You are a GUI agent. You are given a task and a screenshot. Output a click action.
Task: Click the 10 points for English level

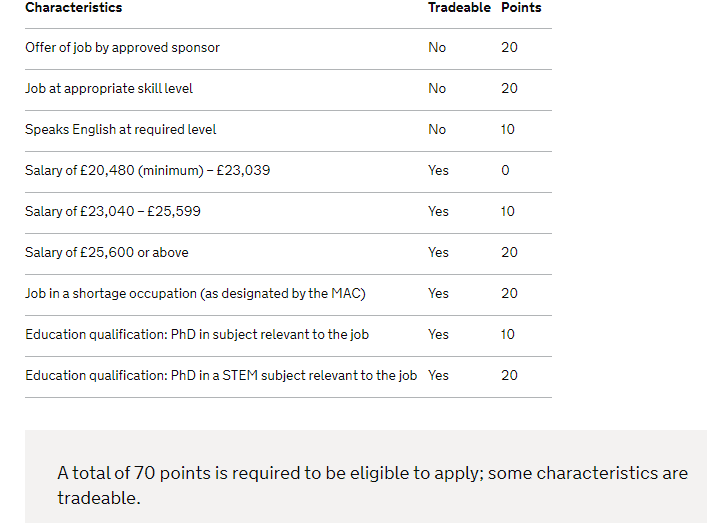508,130
